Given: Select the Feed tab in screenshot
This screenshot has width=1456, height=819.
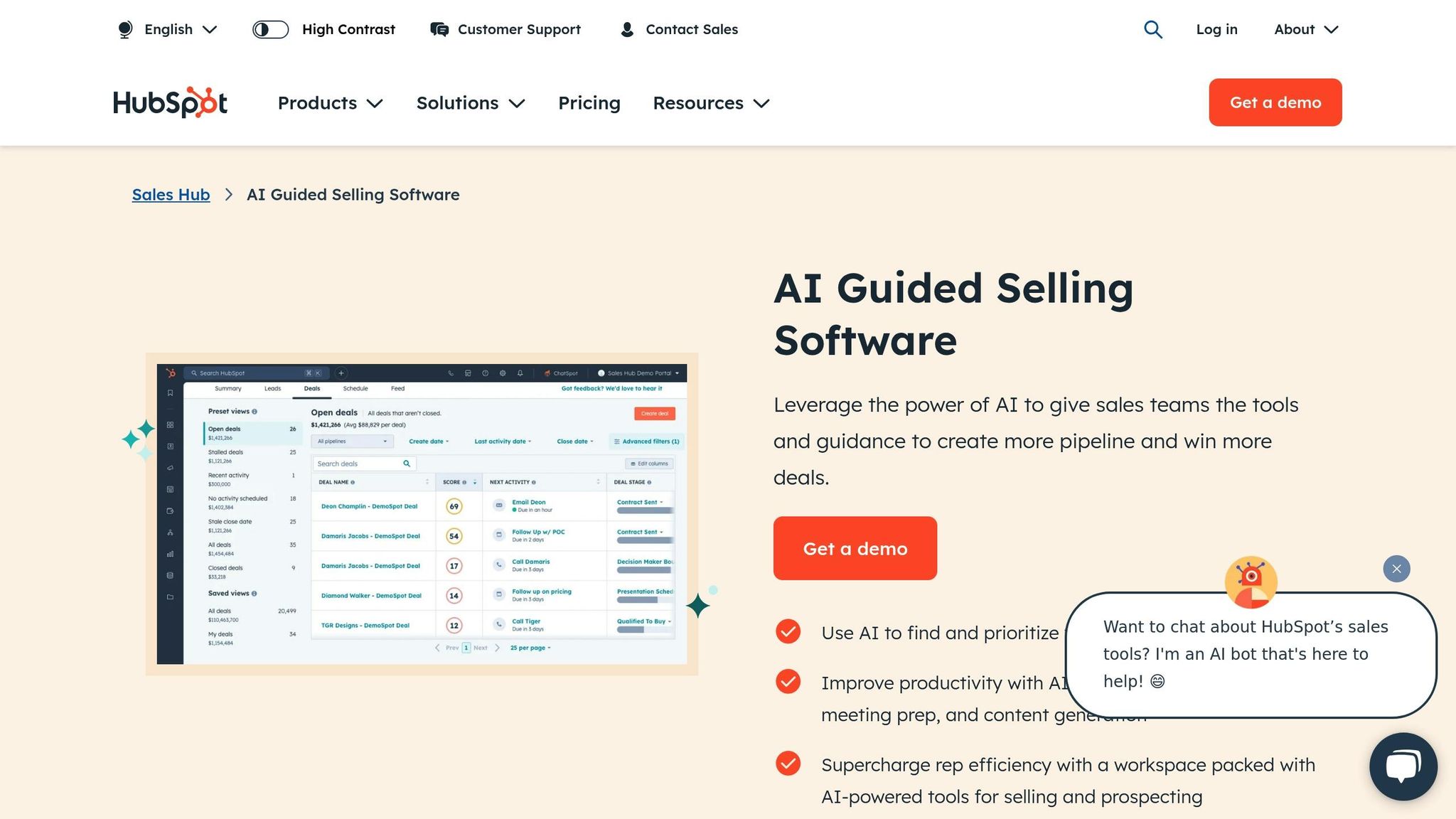Looking at the screenshot, I should point(397,389).
